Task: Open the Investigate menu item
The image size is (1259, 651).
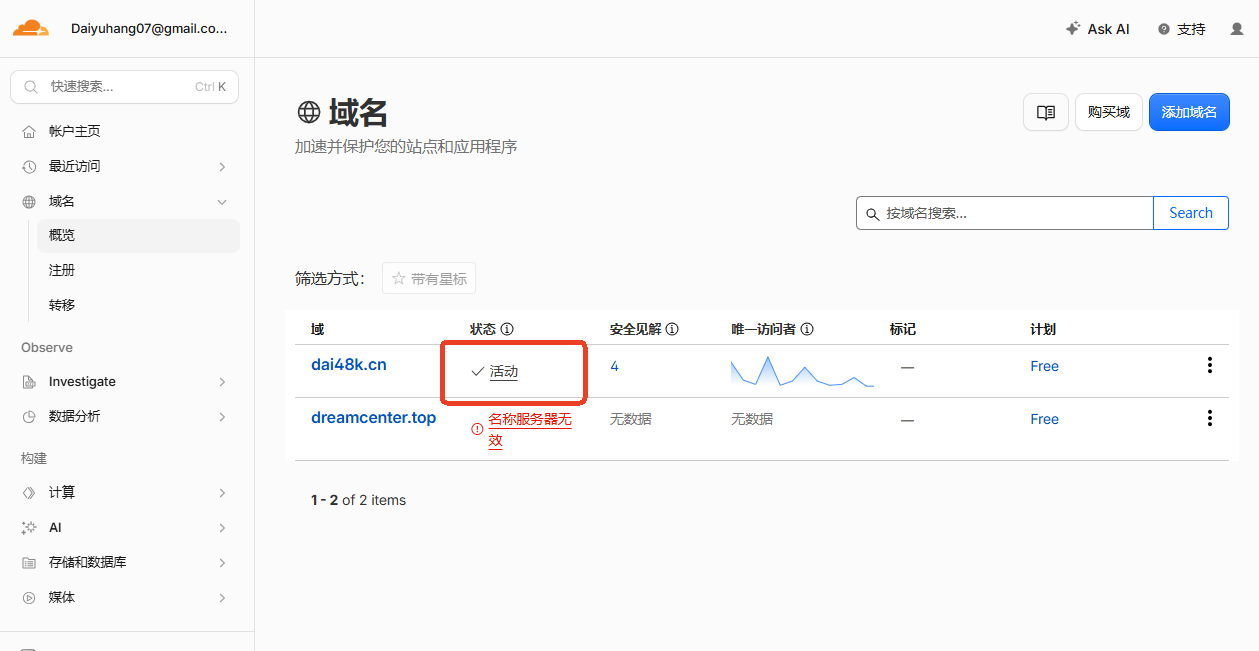Action: pos(125,381)
